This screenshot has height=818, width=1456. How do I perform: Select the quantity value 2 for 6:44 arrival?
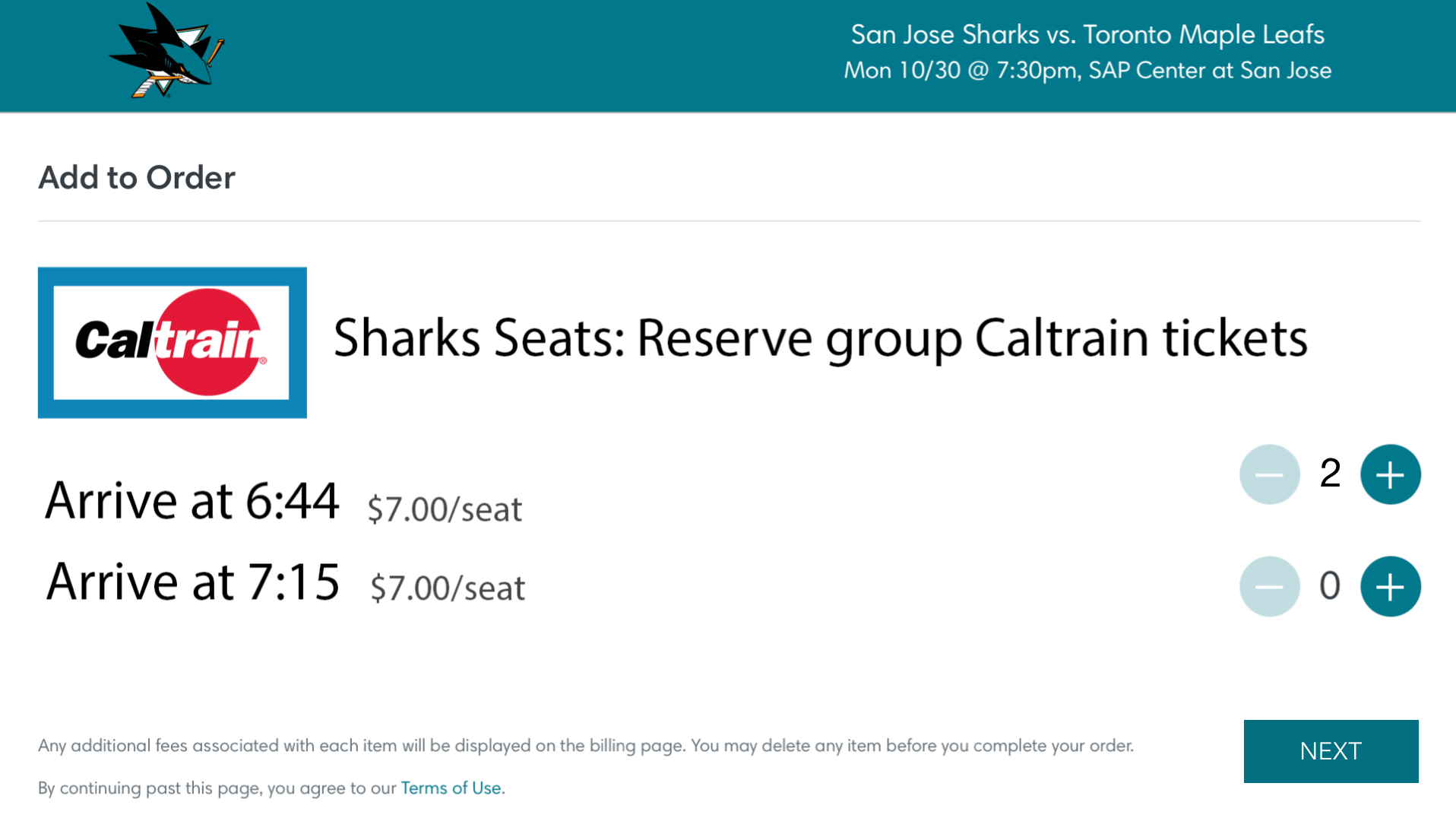tap(1330, 473)
